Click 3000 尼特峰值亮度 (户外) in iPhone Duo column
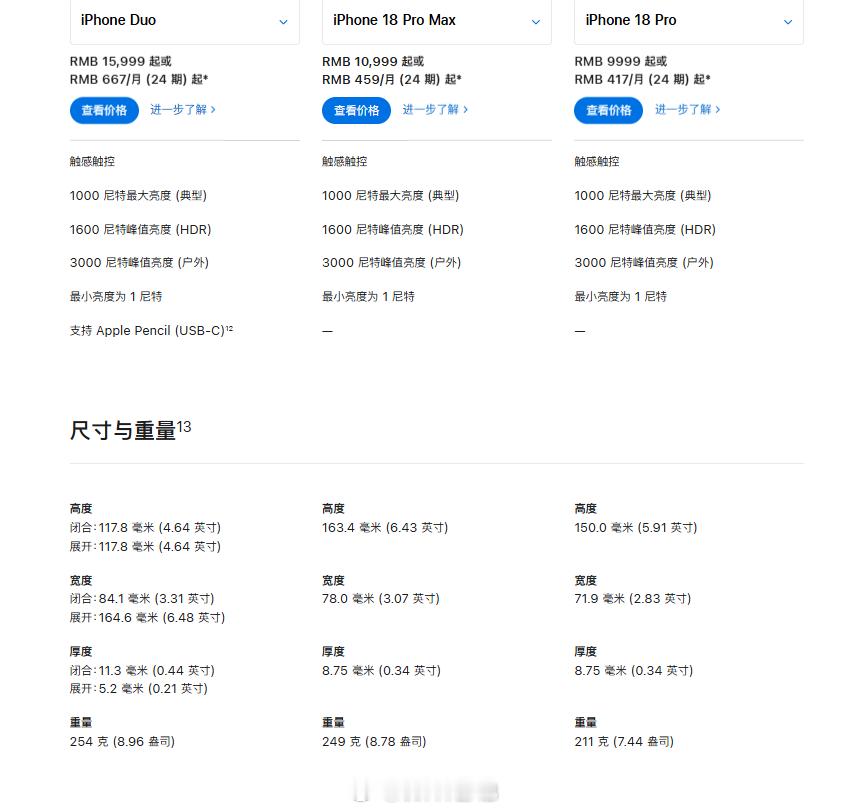 139,263
